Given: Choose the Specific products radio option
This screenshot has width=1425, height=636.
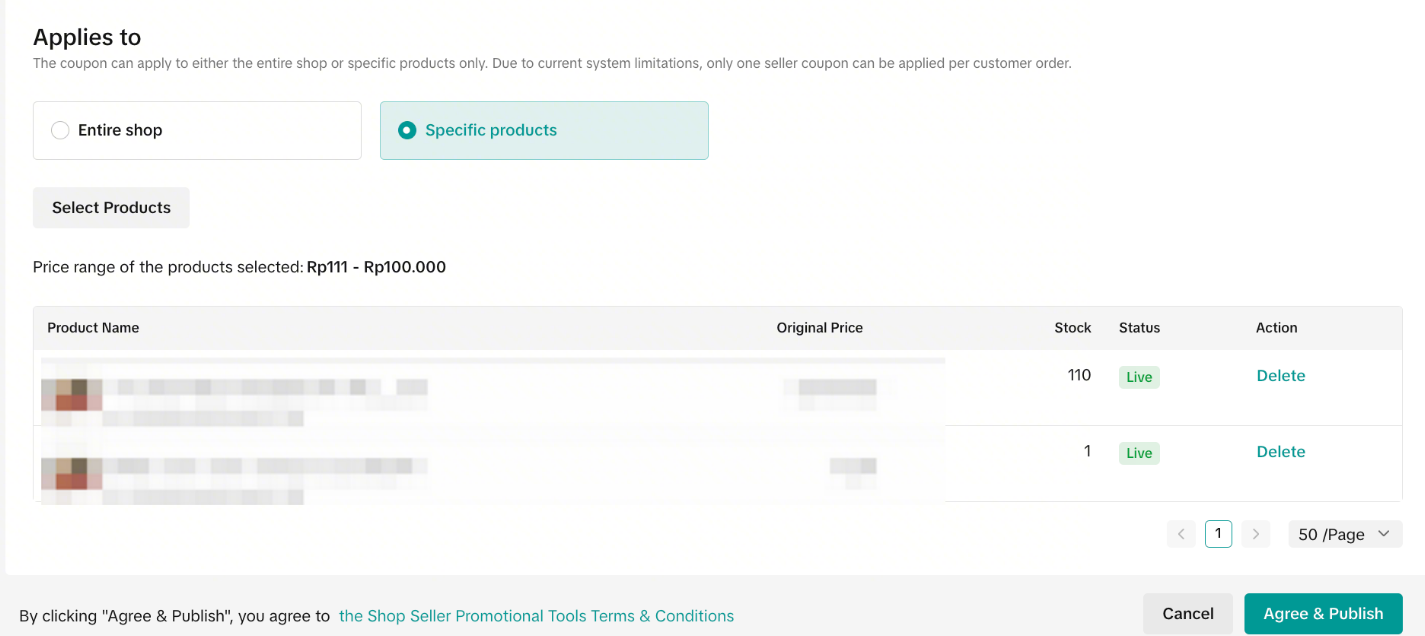Looking at the screenshot, I should (x=407, y=130).
